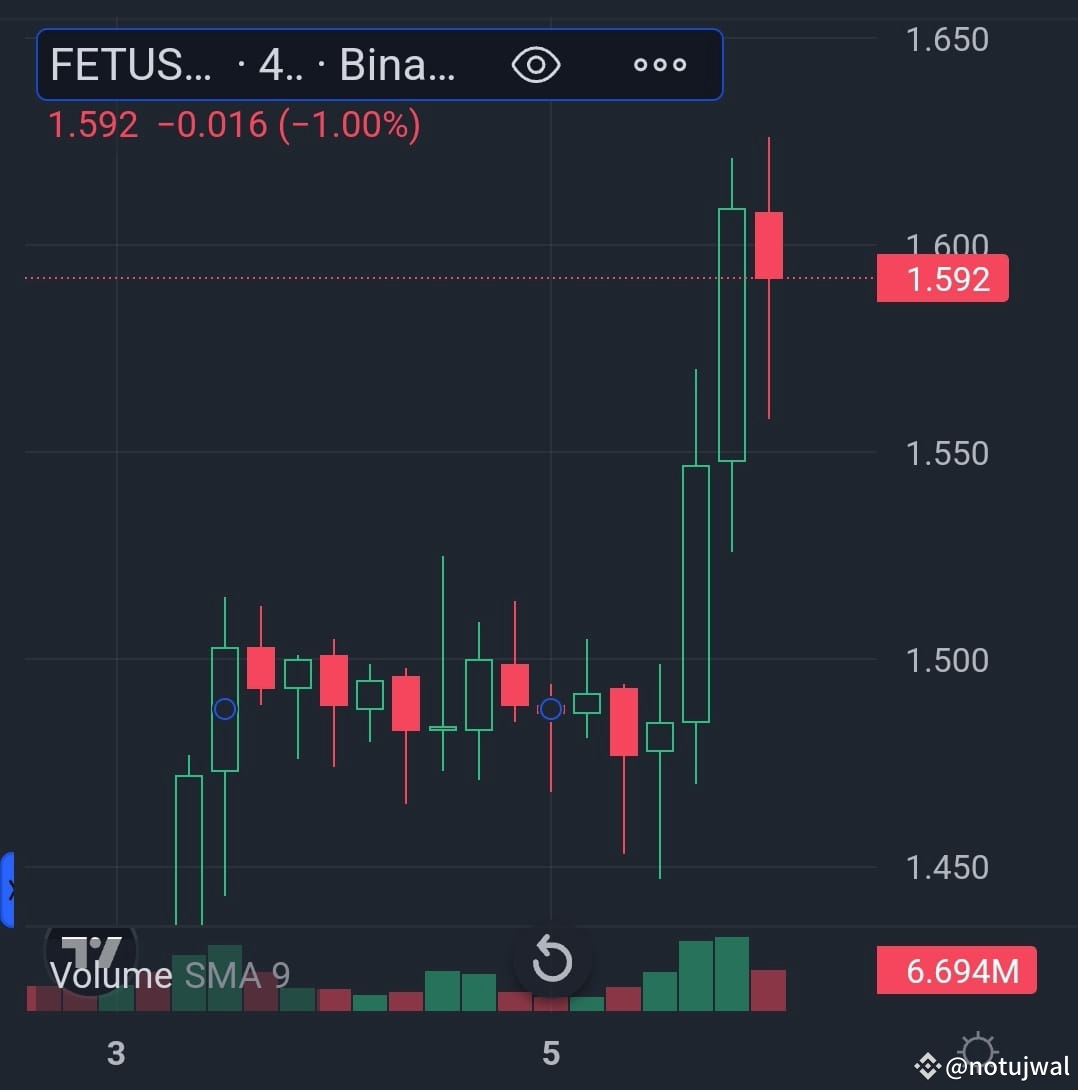Click the red current price tag 1.592

click(x=941, y=278)
